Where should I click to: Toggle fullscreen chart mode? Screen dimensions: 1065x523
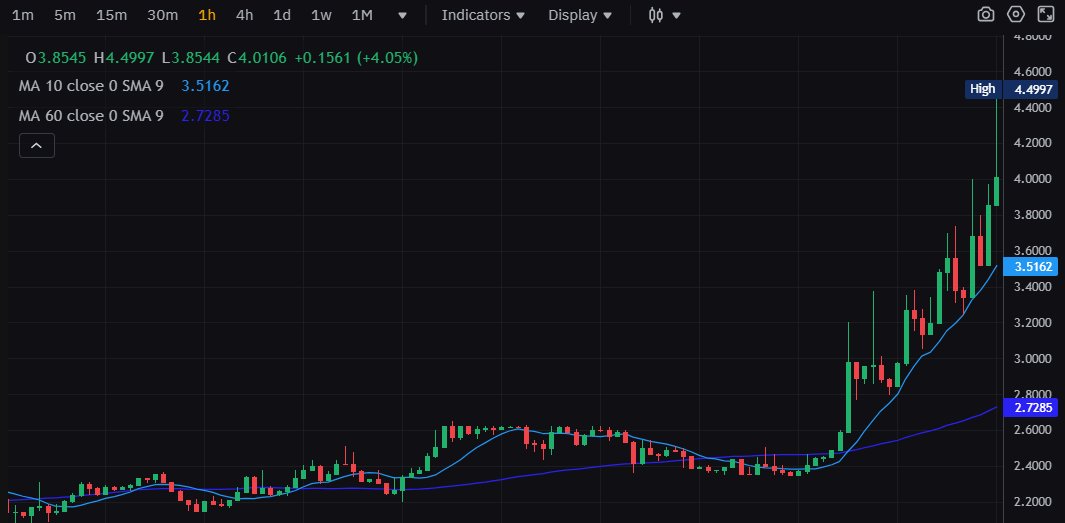(x=1045, y=14)
